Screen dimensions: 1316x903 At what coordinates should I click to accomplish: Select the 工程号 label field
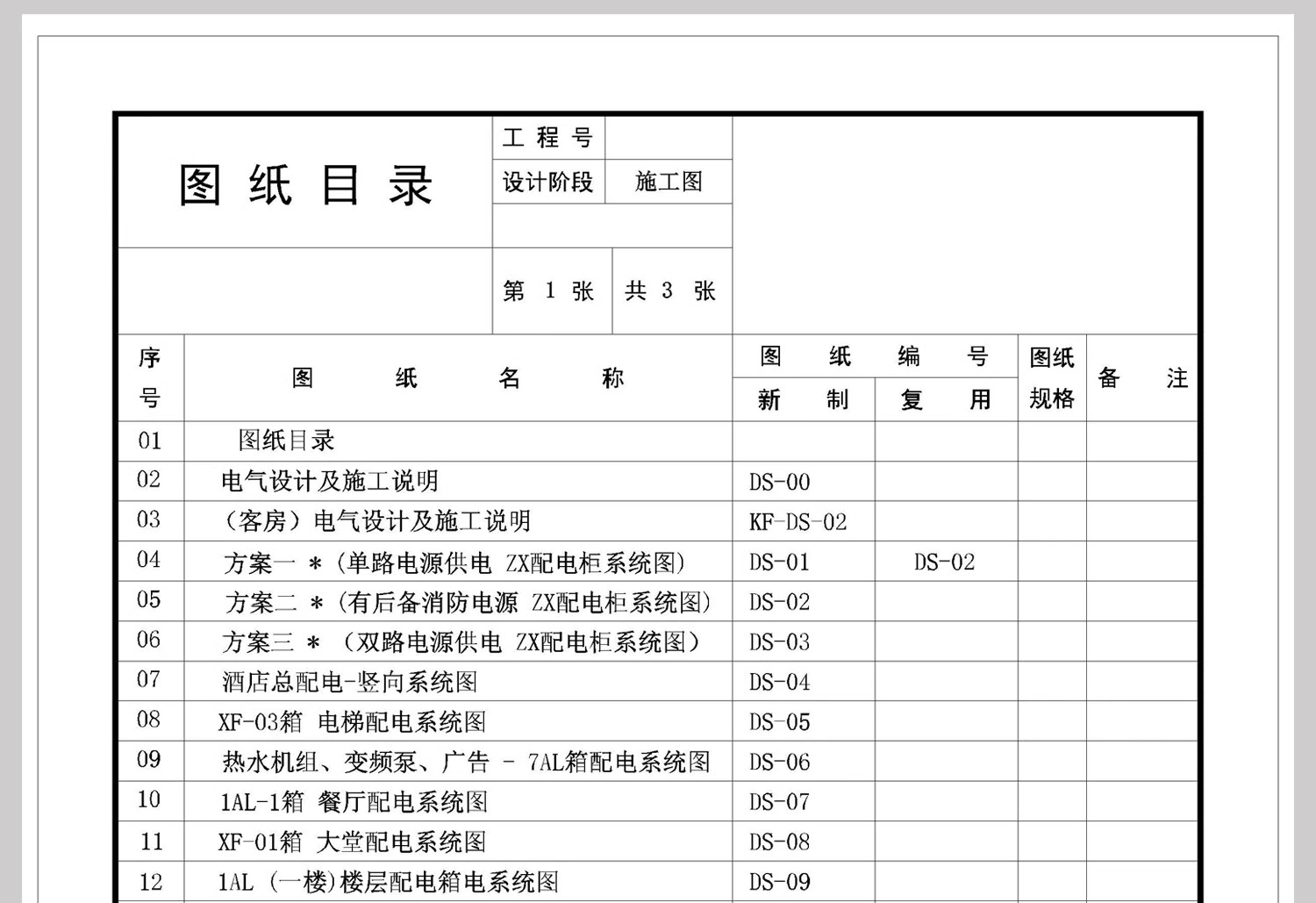(547, 137)
